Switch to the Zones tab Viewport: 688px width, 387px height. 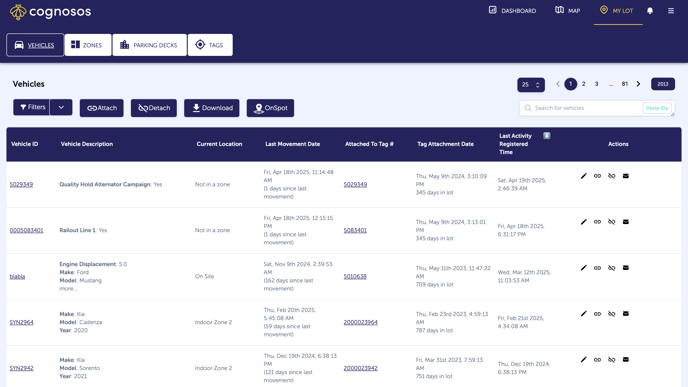point(88,45)
